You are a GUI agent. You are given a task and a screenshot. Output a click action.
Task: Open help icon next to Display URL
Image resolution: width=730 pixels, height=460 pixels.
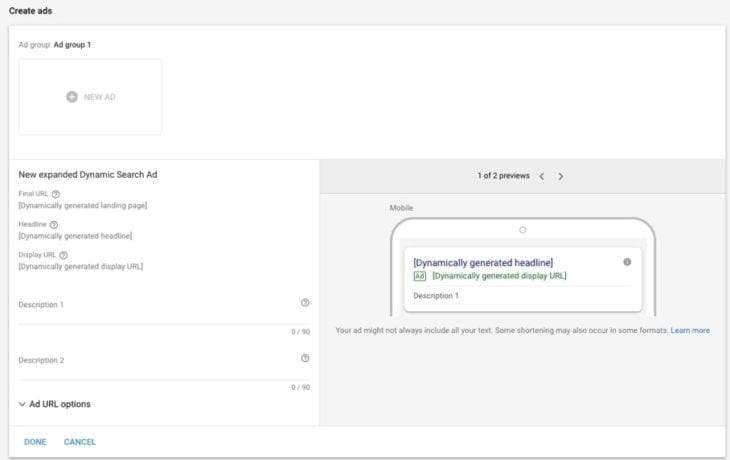pyautogui.click(x=63, y=255)
